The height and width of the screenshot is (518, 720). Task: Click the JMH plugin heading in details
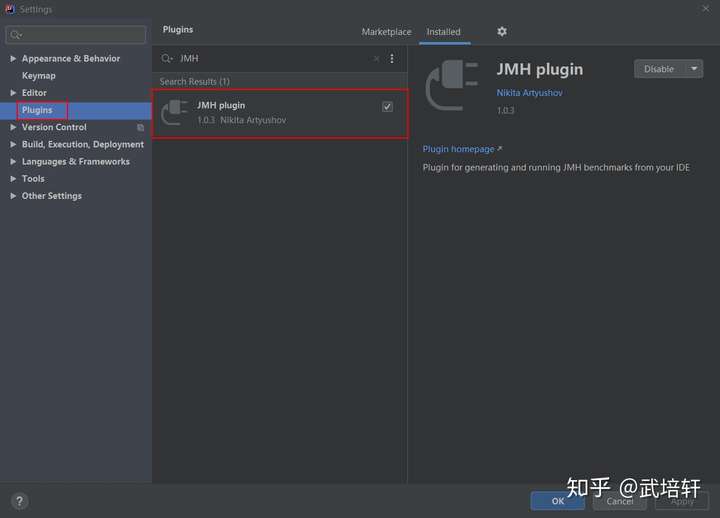click(x=540, y=69)
